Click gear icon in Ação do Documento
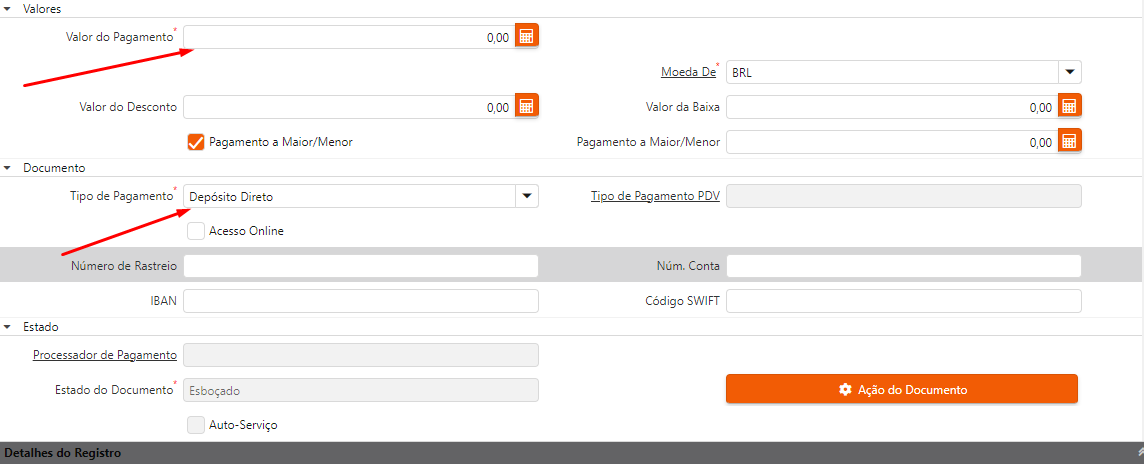The height and width of the screenshot is (464, 1144). [x=845, y=390]
